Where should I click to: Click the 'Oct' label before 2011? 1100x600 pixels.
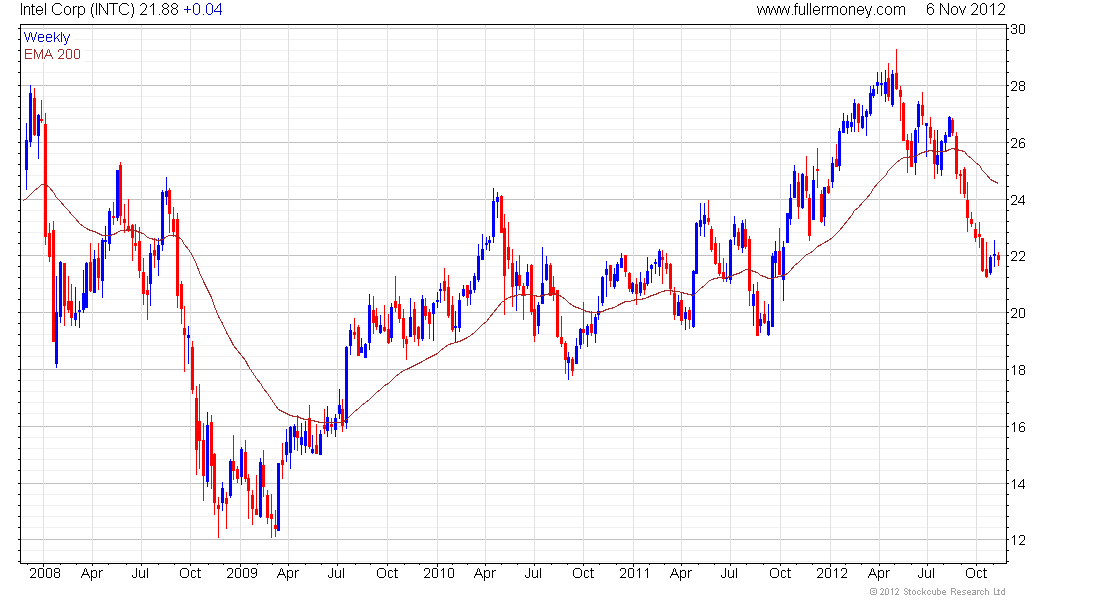[583, 573]
